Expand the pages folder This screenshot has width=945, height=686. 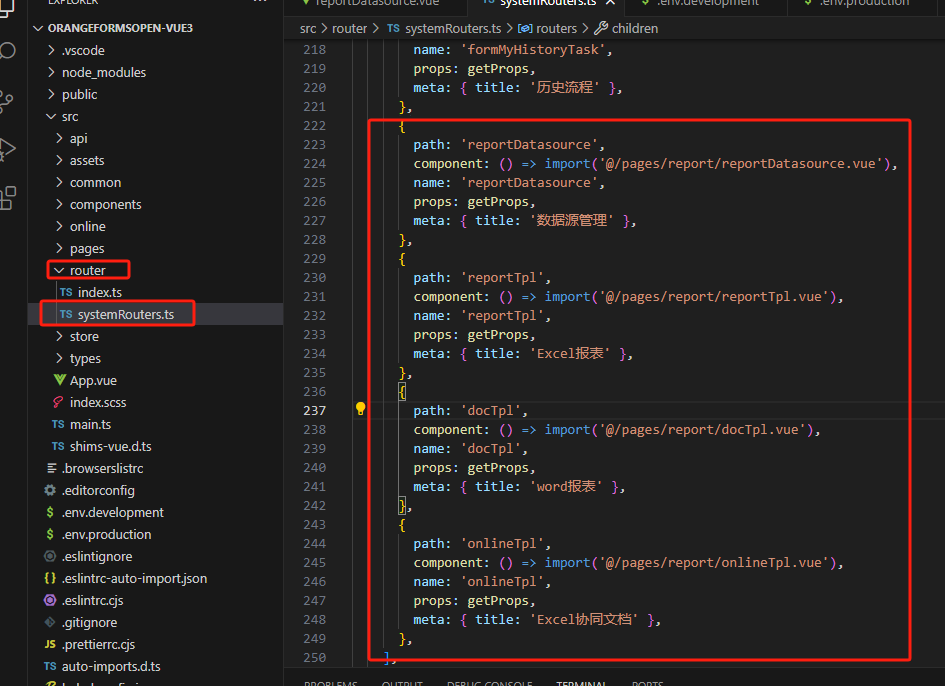(x=59, y=248)
